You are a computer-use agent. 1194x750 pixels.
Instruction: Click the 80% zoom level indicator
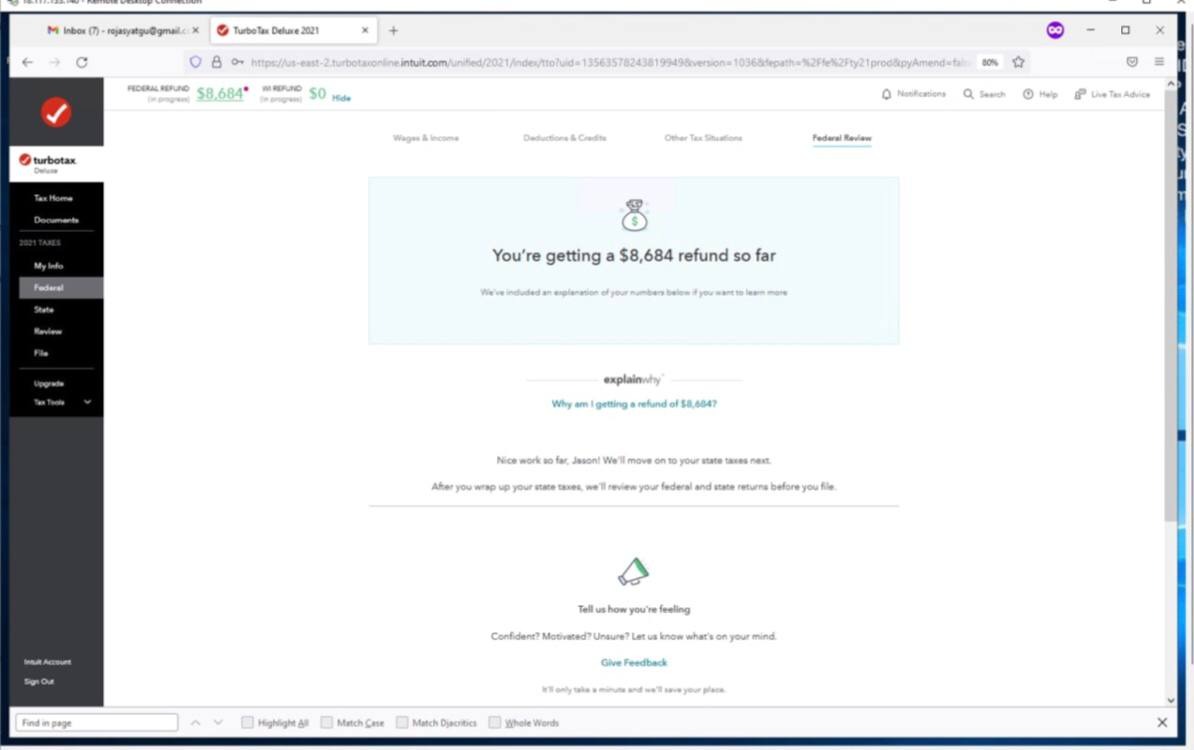990,62
